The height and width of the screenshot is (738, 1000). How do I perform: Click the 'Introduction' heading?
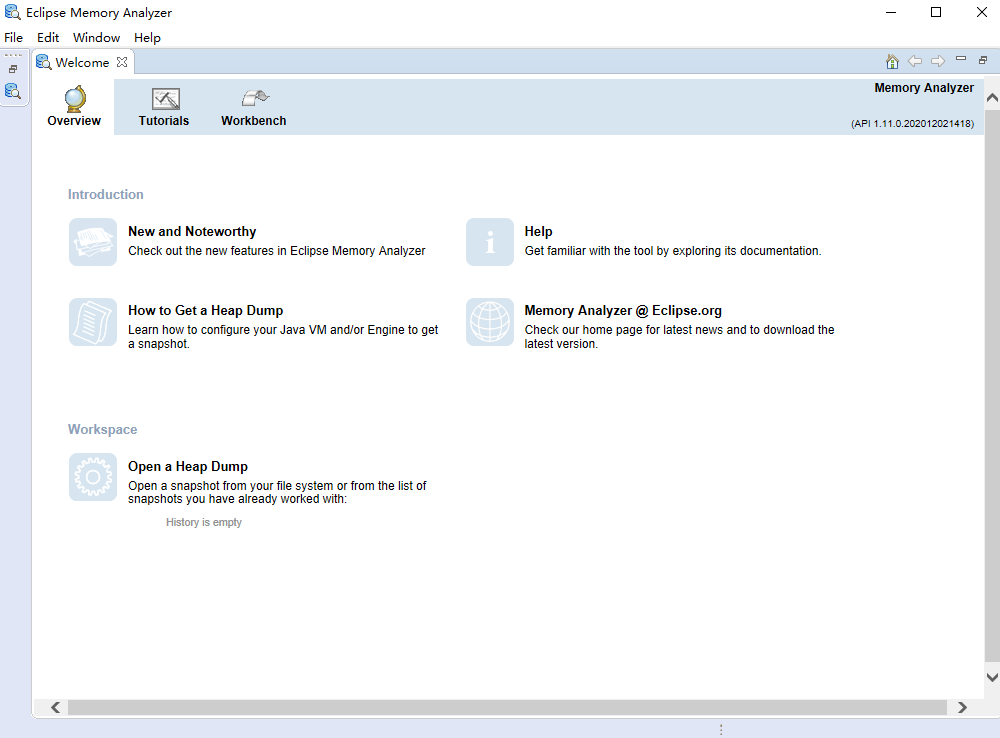click(106, 195)
